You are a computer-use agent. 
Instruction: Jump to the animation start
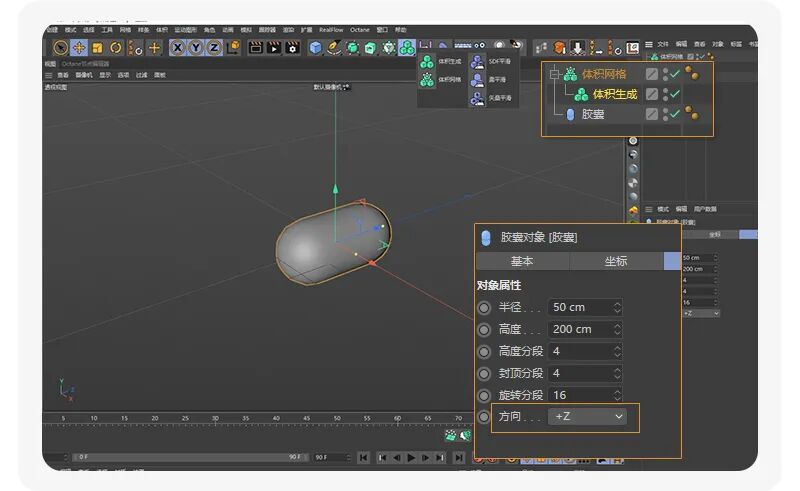[x=363, y=458]
